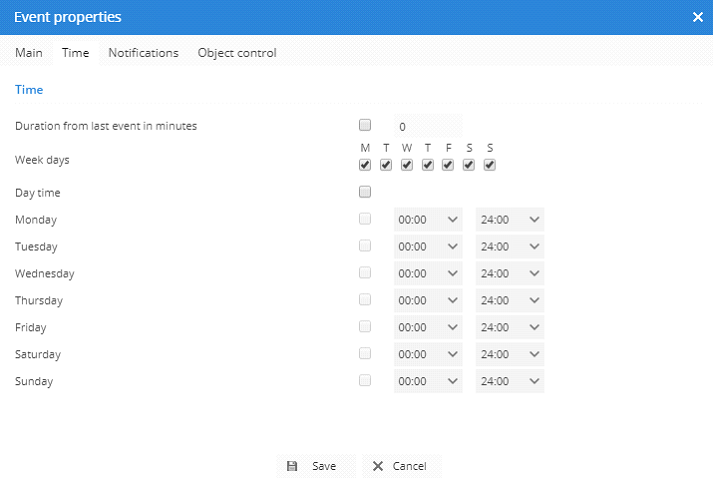Go to the Object control tab
The height and width of the screenshot is (490, 713).
(x=237, y=53)
